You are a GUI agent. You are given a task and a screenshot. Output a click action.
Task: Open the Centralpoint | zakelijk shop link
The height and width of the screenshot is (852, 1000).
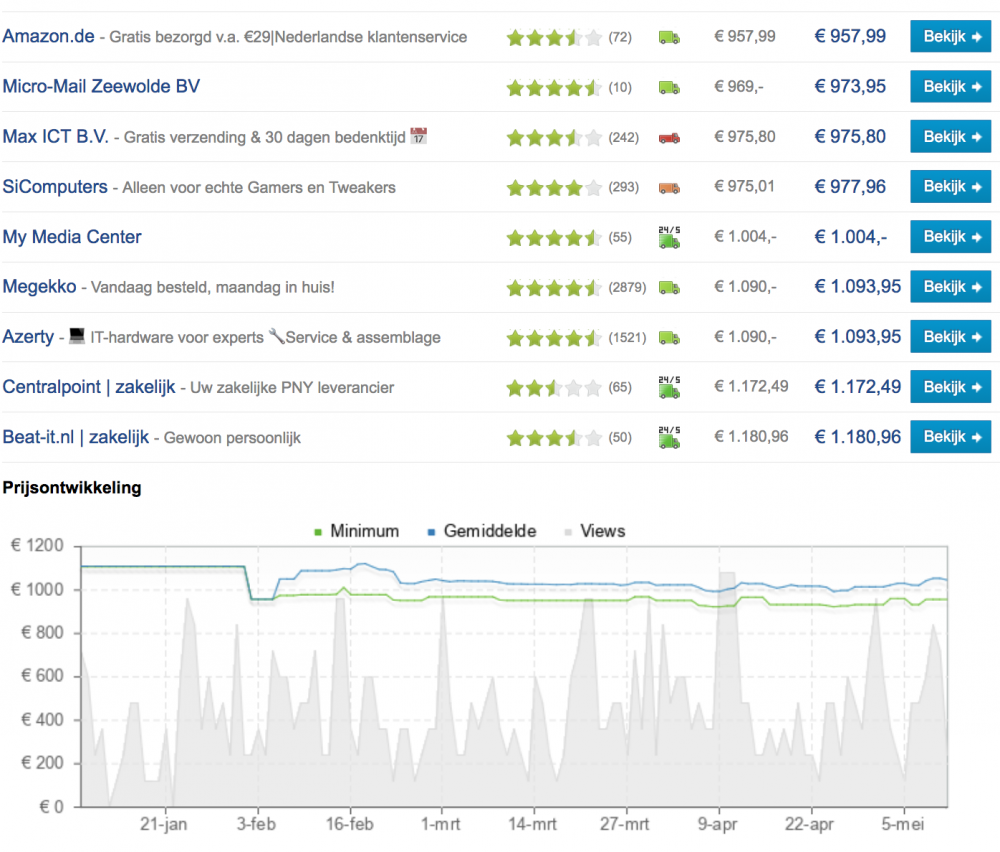[x=89, y=387]
